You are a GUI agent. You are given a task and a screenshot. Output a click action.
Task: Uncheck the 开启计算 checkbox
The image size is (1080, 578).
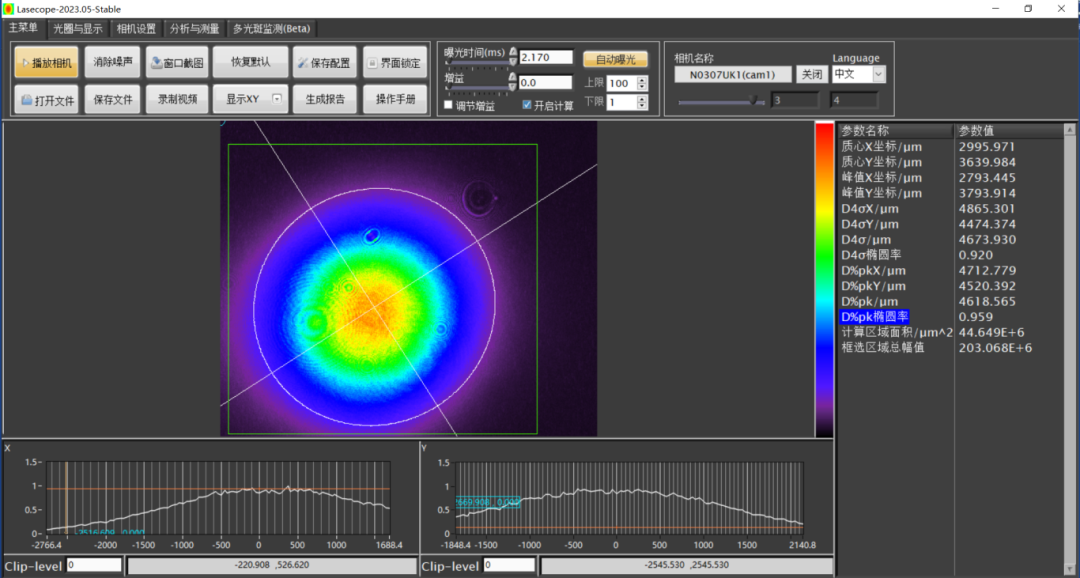[528, 105]
